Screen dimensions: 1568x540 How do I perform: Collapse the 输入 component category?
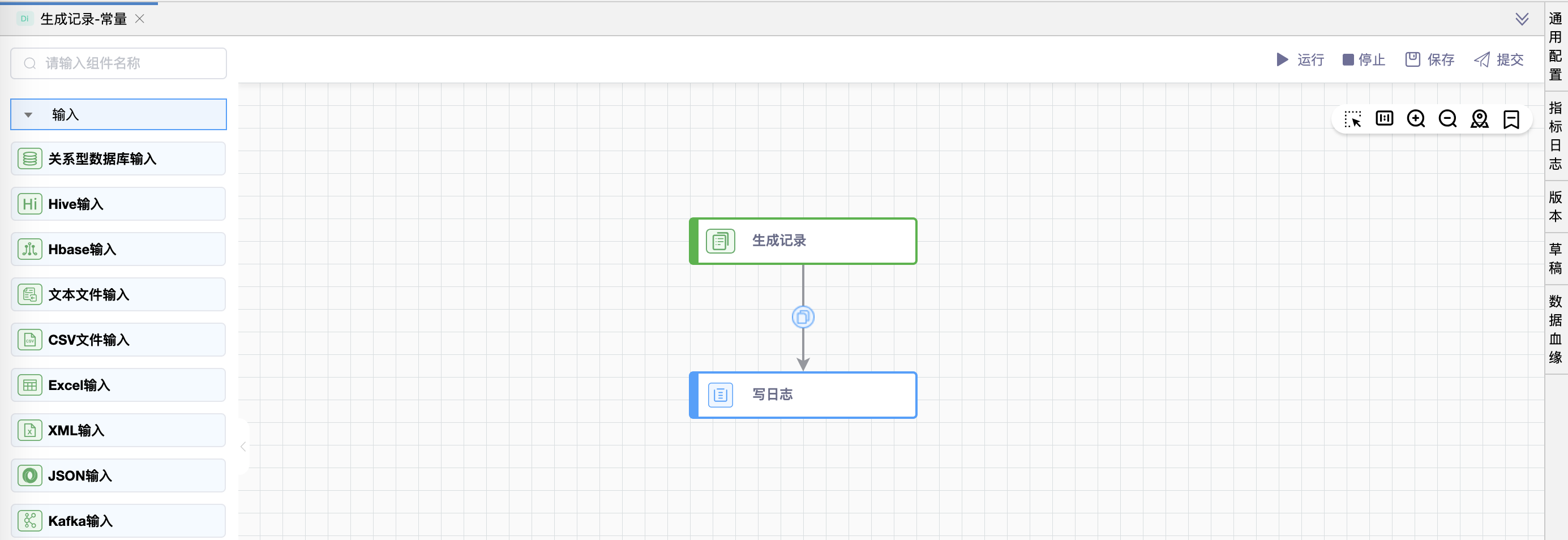coord(28,114)
